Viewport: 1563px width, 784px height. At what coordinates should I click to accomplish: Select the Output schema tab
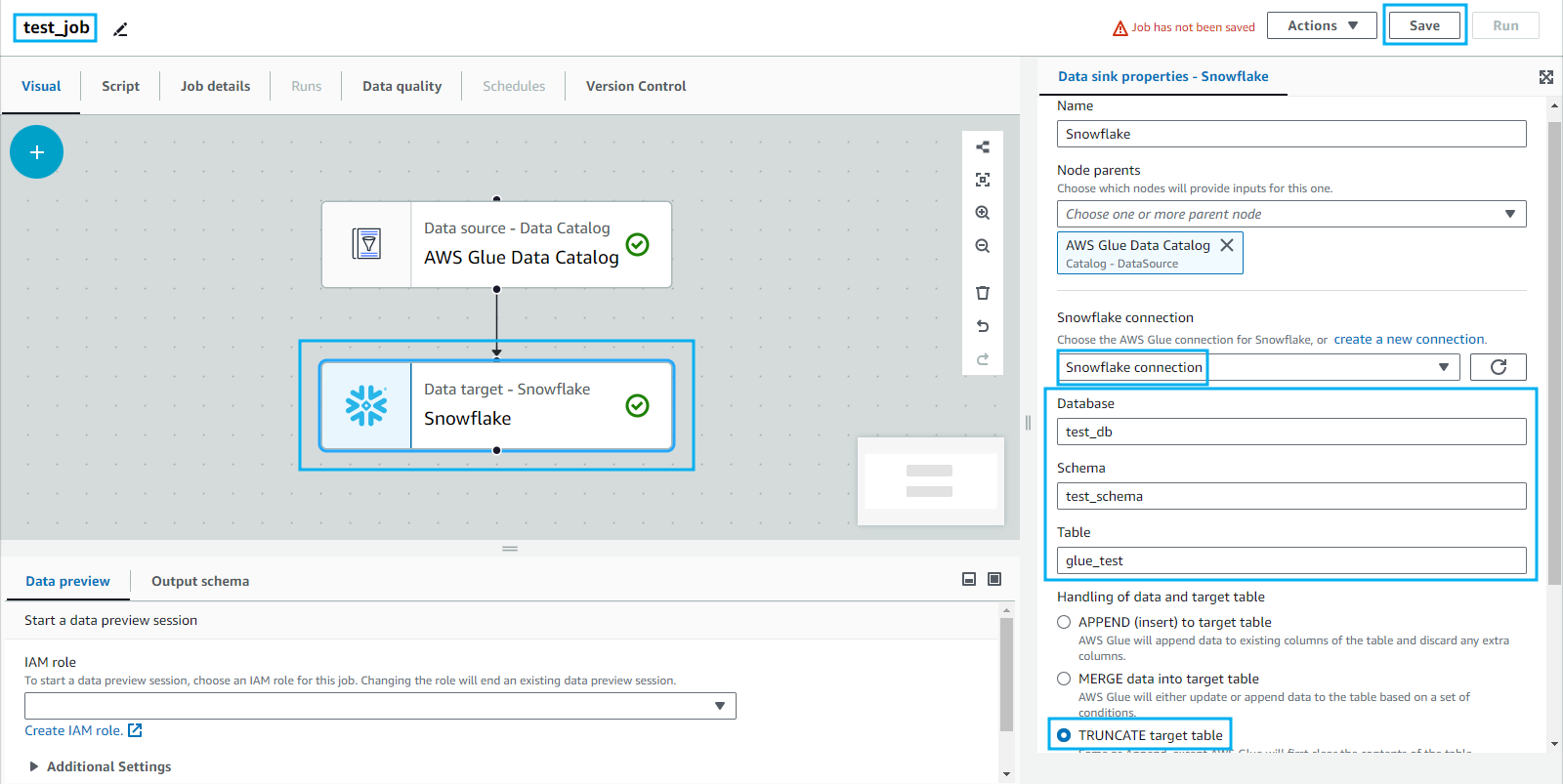[x=200, y=581]
